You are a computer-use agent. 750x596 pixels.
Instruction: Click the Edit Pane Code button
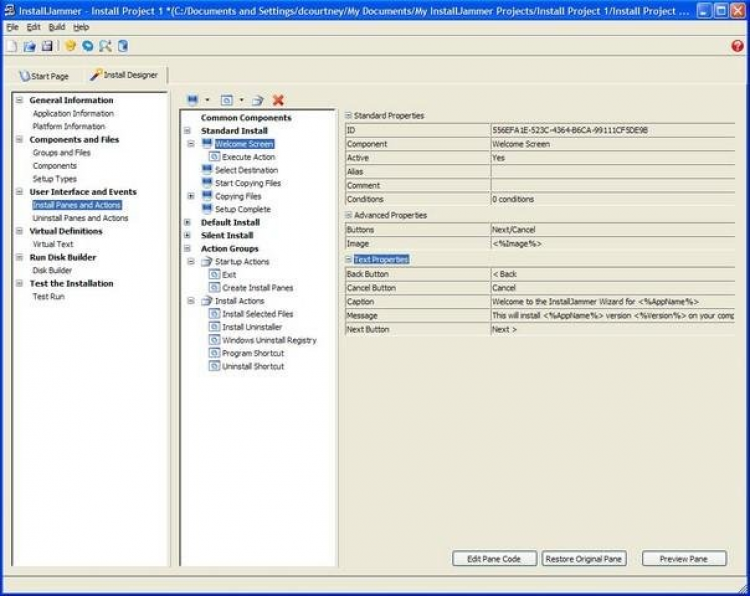494,559
